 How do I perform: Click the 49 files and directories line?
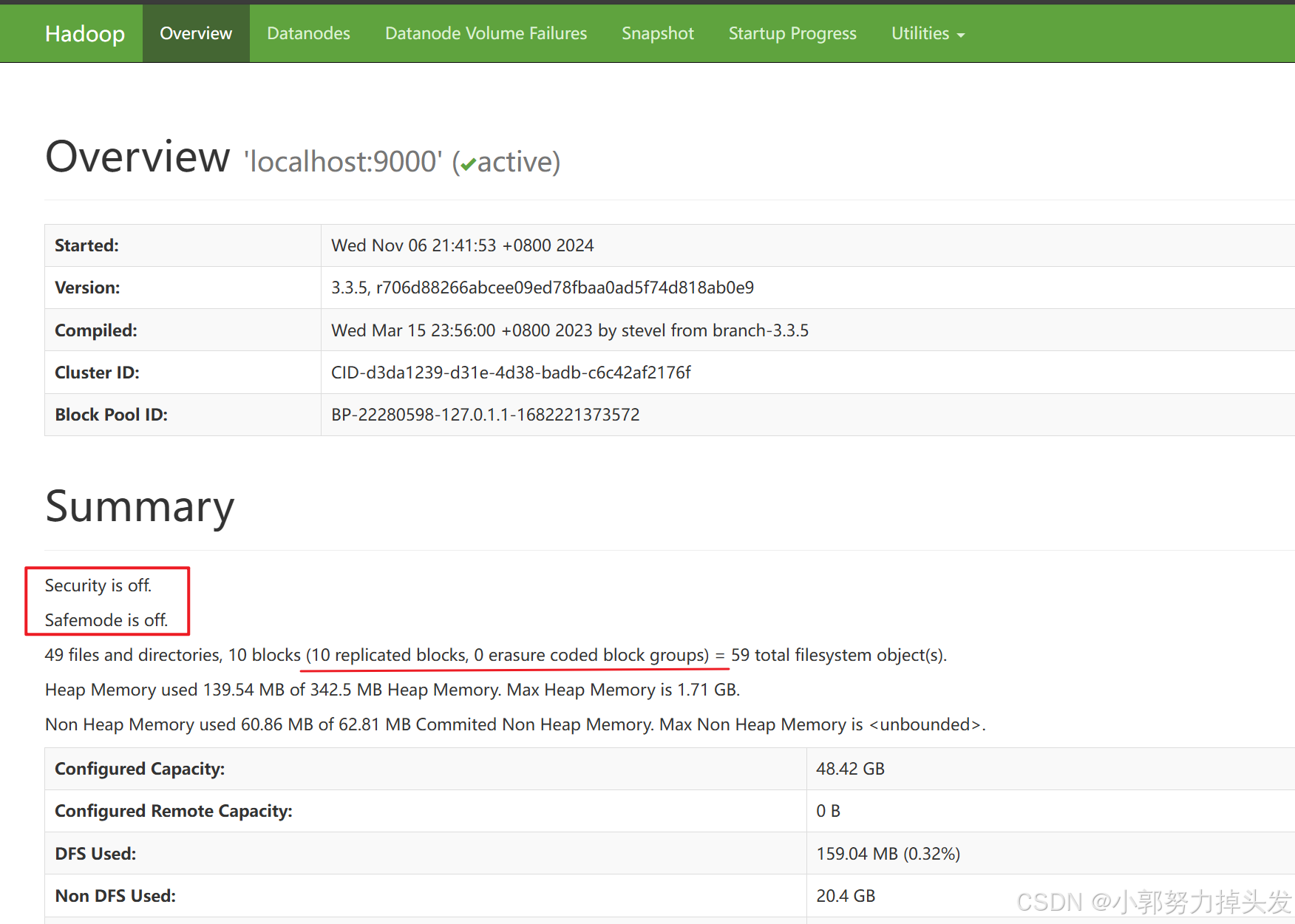coord(496,655)
